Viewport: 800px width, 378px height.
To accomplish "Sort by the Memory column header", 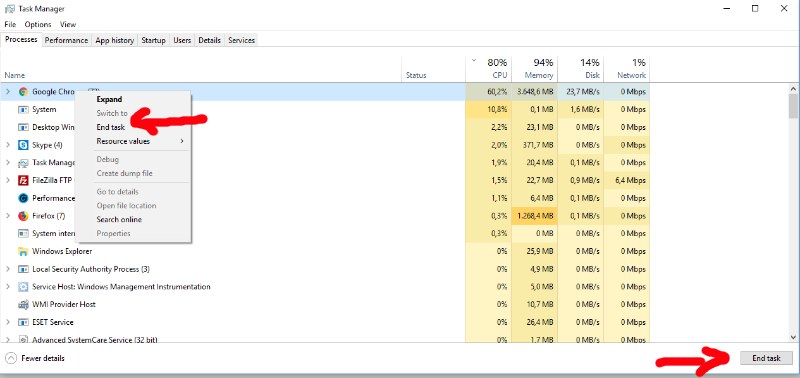I will pyautogui.click(x=534, y=69).
